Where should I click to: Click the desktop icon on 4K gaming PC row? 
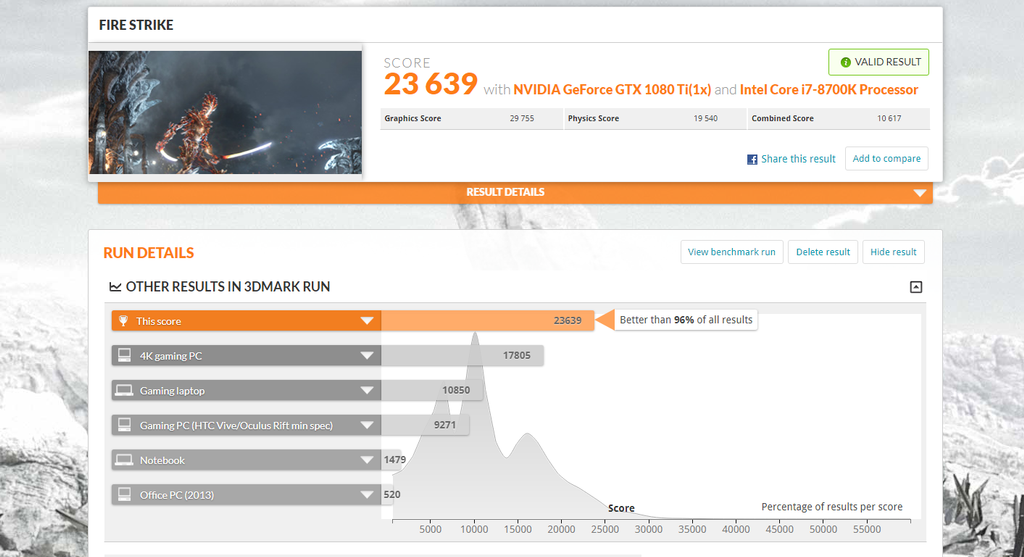pos(123,355)
